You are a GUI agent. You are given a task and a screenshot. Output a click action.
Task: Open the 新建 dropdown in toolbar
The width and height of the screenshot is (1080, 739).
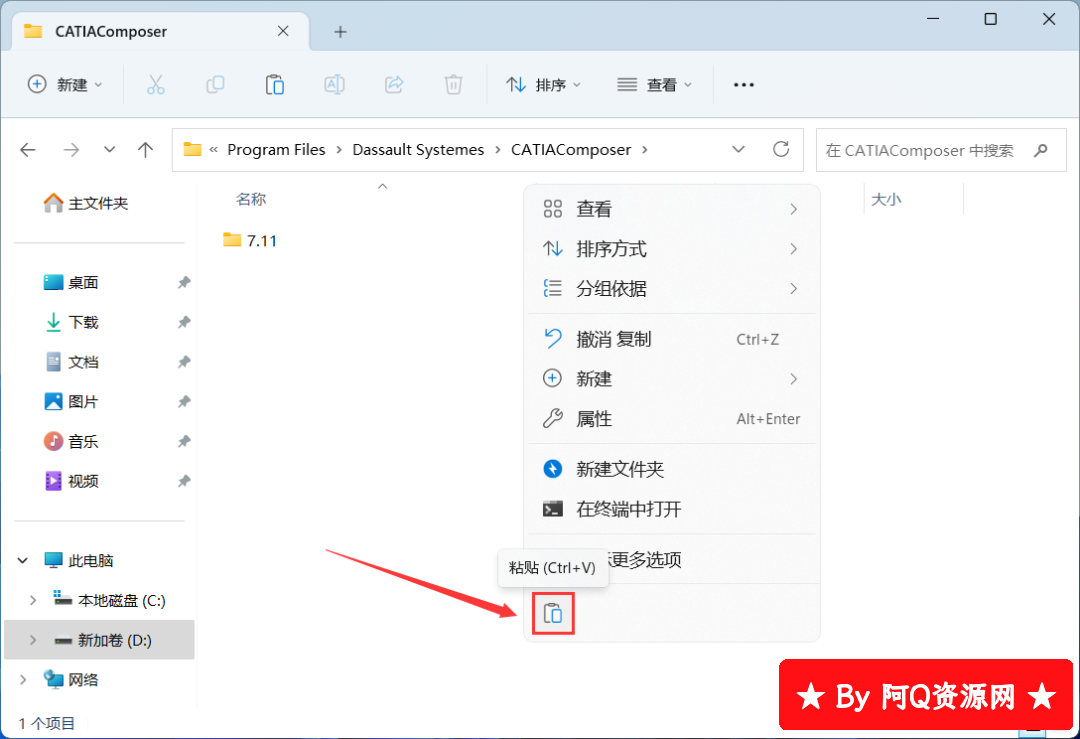(65, 85)
